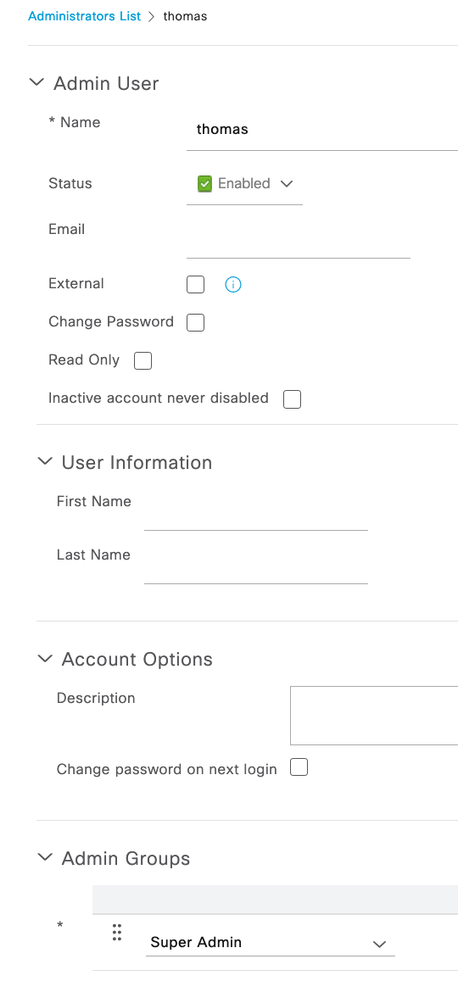Go back to Administrators List
The width and height of the screenshot is (458, 998).
tap(85, 17)
